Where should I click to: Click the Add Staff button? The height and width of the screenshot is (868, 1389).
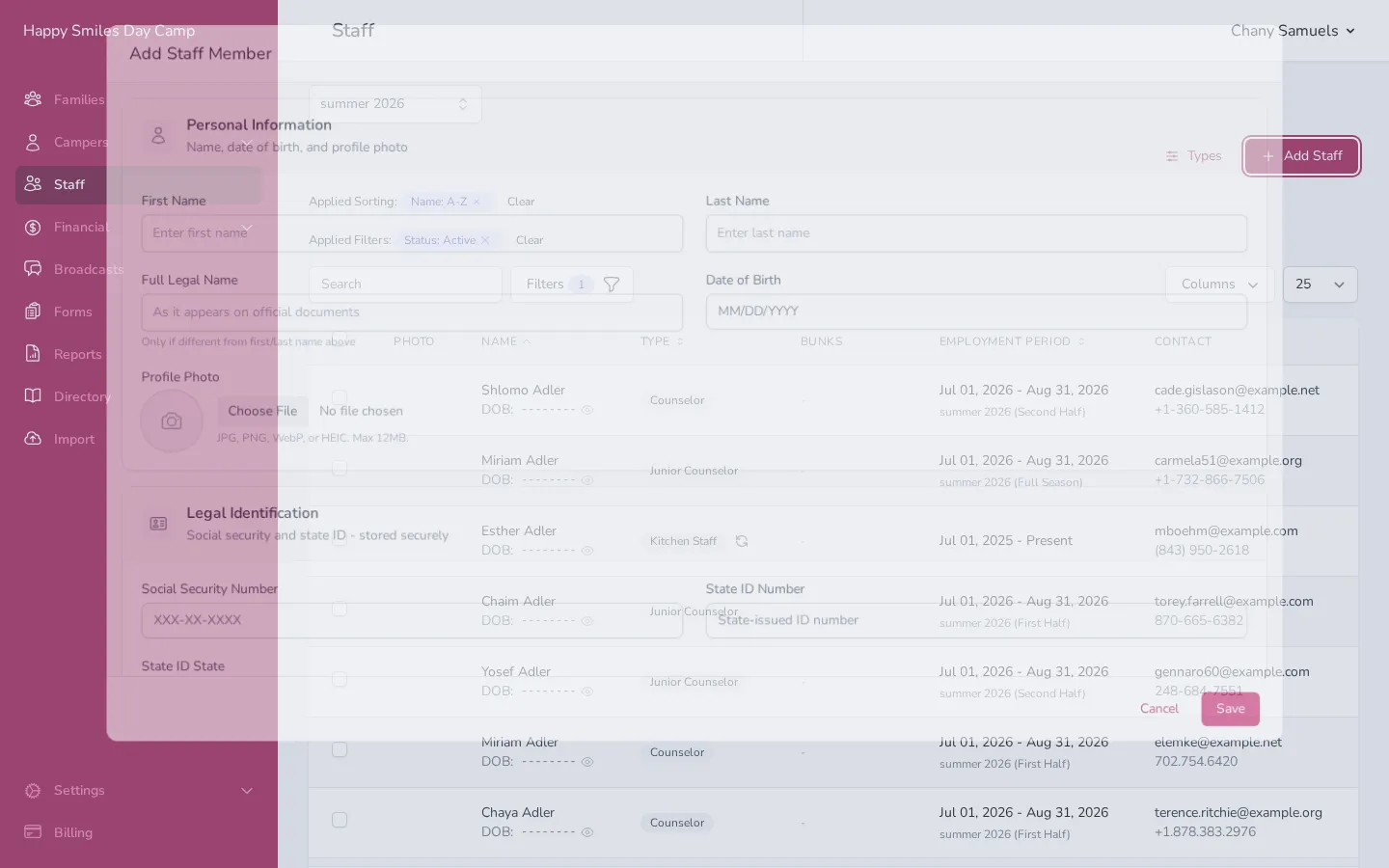point(1302,156)
